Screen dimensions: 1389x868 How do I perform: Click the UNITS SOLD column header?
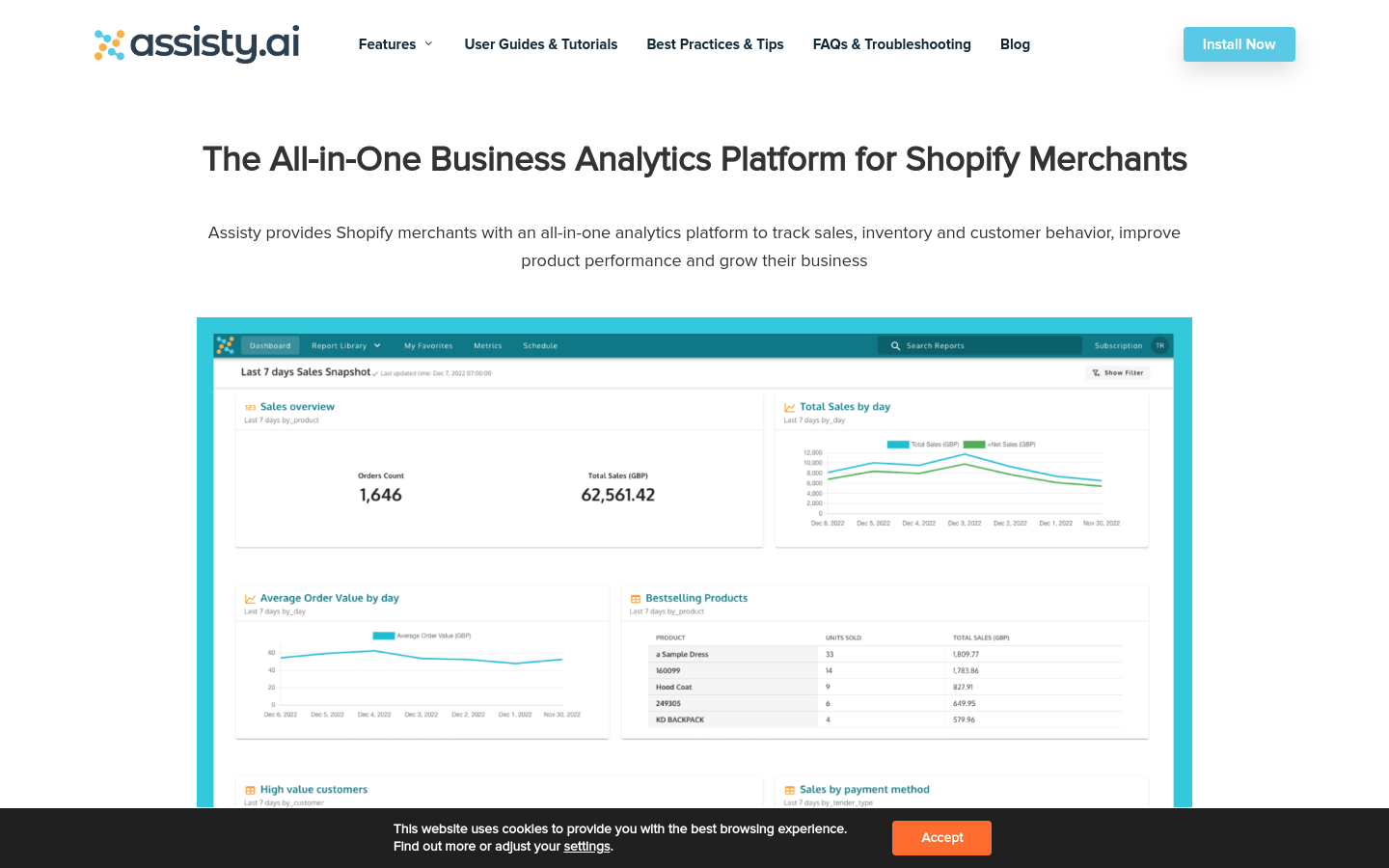pyautogui.click(x=843, y=637)
